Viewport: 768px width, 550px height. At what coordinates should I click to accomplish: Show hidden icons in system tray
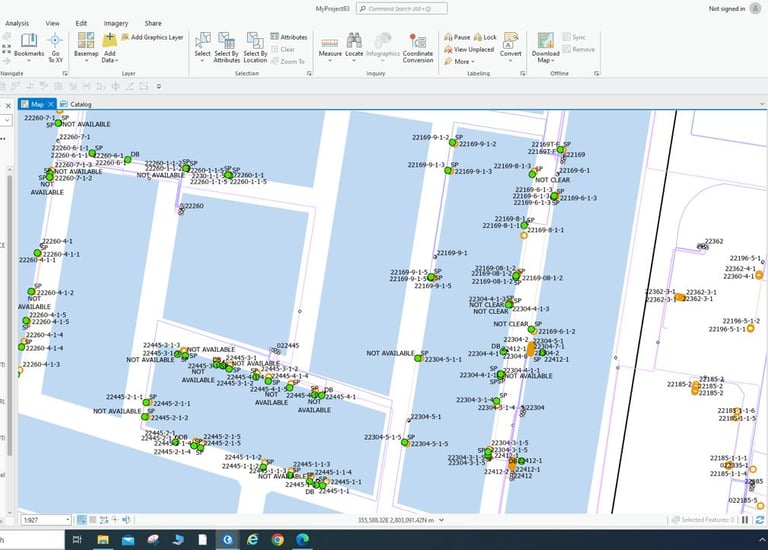(x=762, y=539)
